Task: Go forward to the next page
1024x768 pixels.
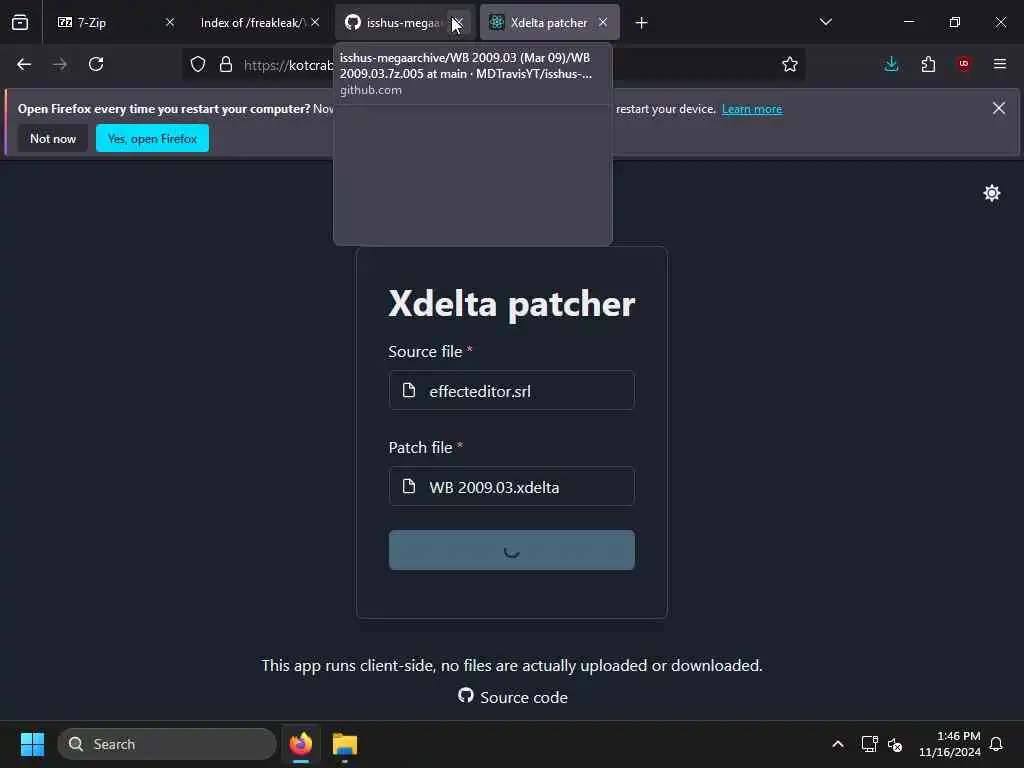Action: (60, 64)
